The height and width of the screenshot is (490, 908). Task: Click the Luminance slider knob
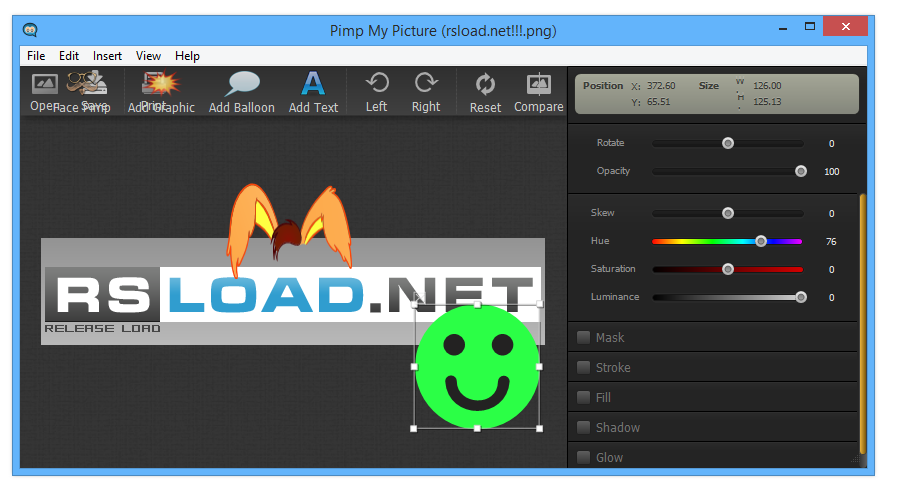pos(801,297)
